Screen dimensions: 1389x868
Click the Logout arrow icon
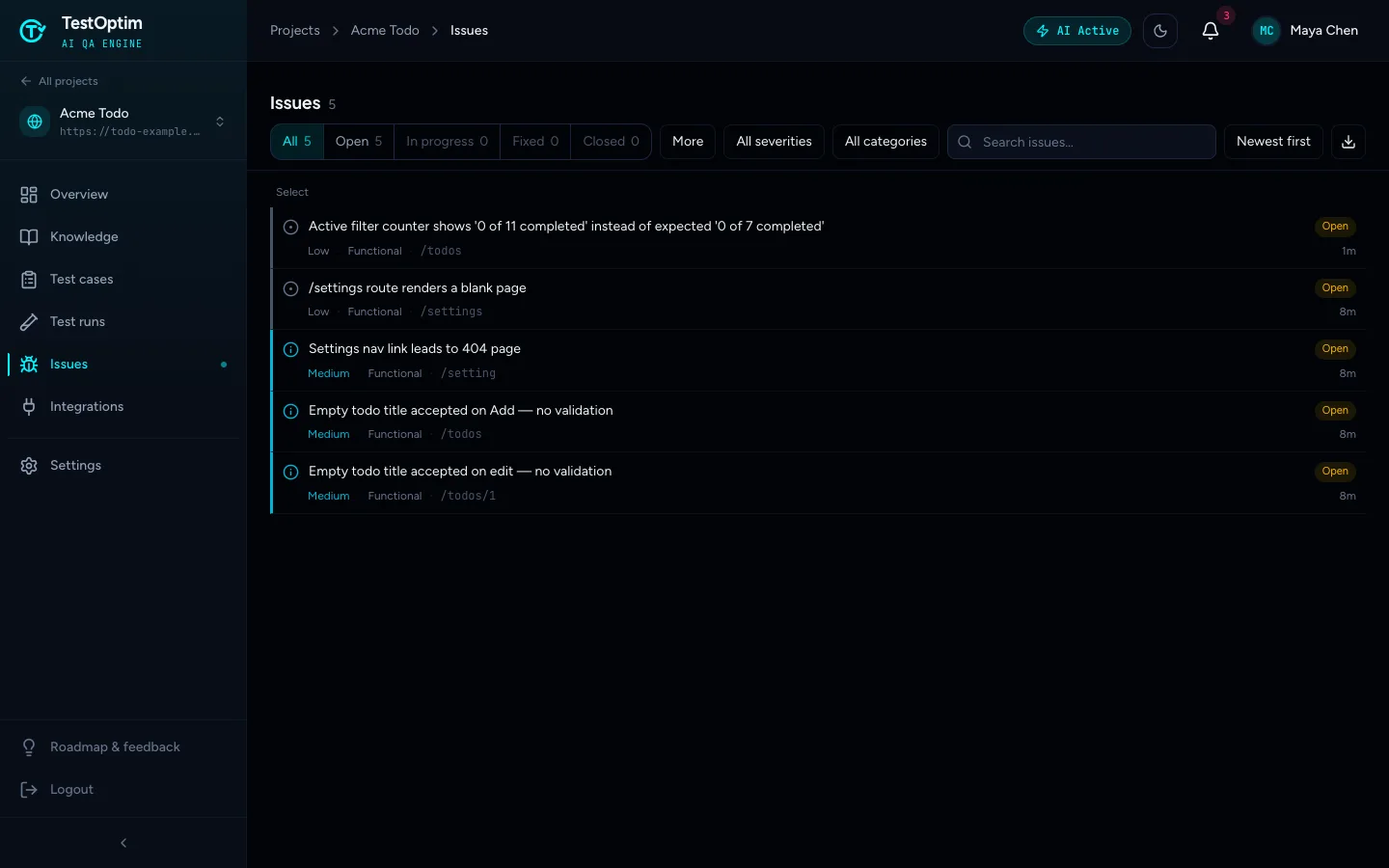[x=29, y=790]
